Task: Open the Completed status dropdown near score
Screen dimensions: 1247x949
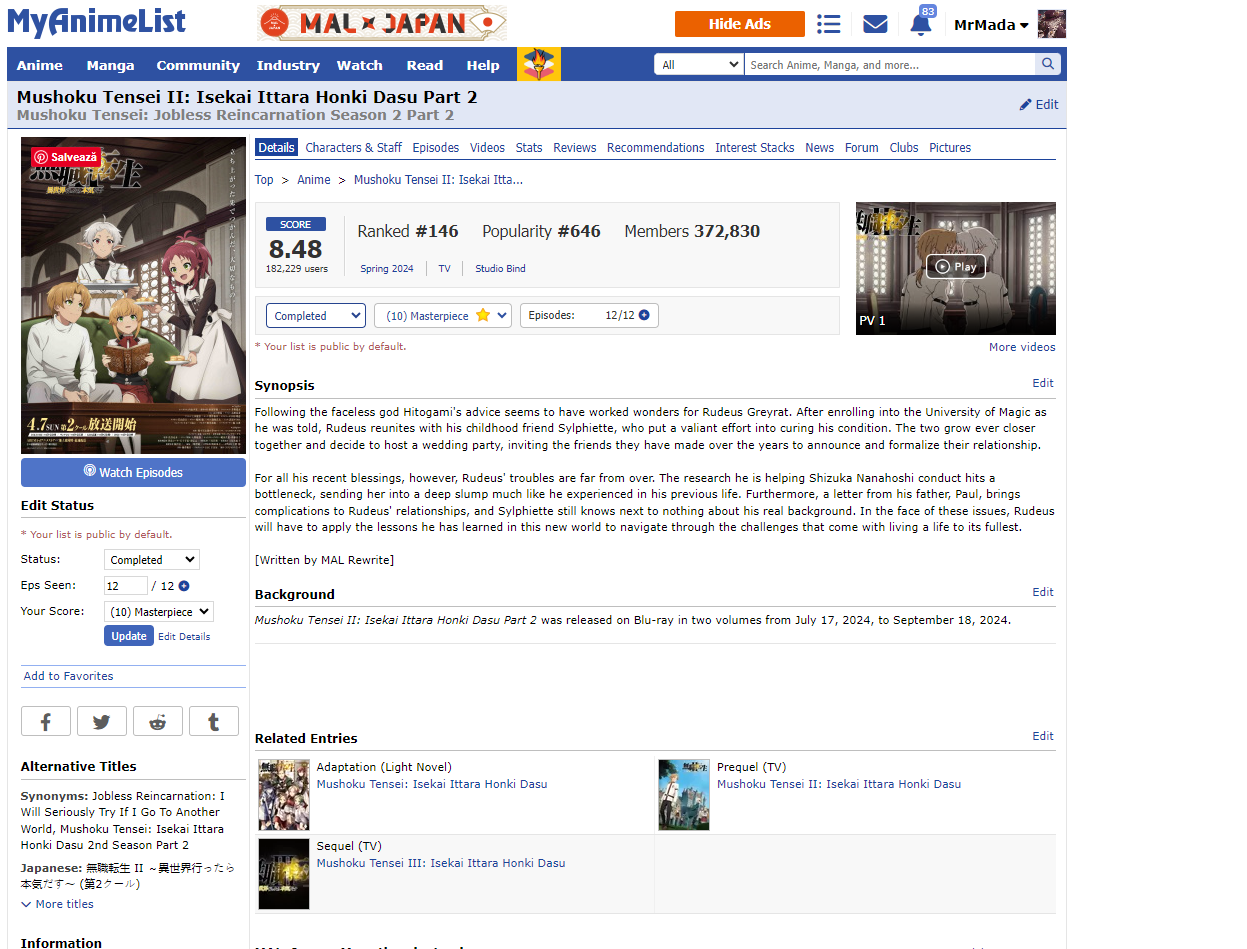Action: click(x=316, y=315)
